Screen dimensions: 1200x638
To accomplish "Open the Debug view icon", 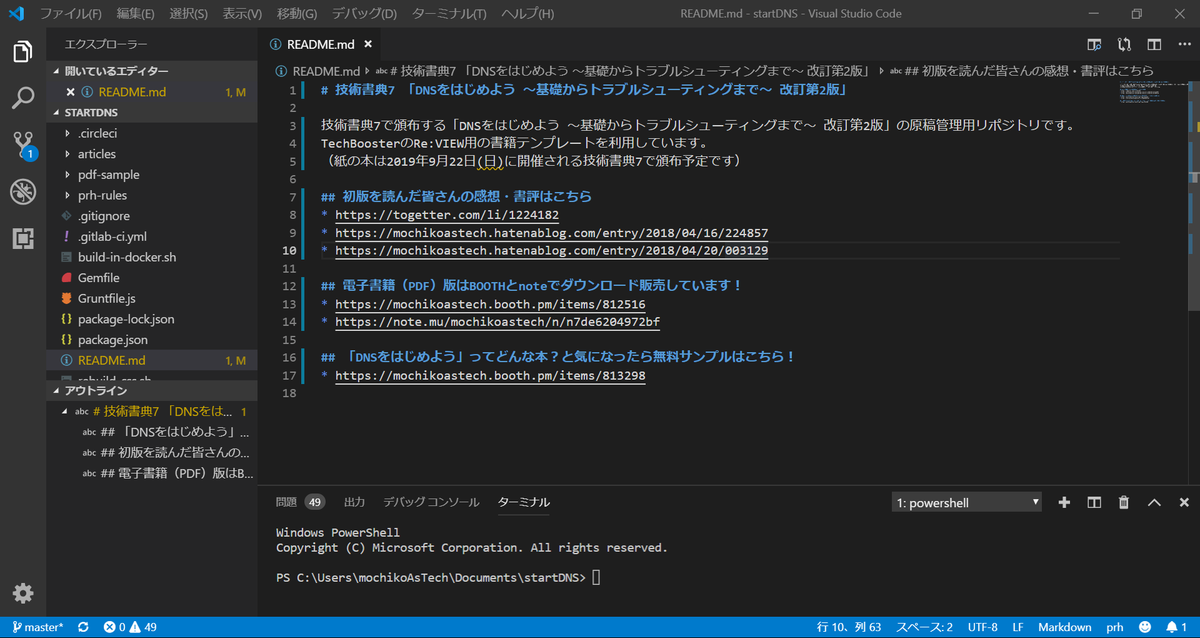I will 23,192.
